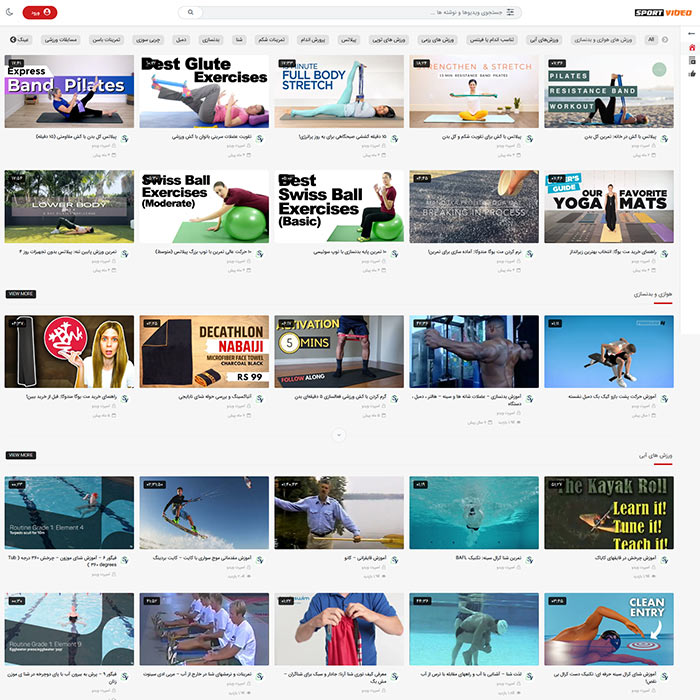Open the Kayak Roll video thumbnail
Screen dimensions: 700x700
click(608, 513)
